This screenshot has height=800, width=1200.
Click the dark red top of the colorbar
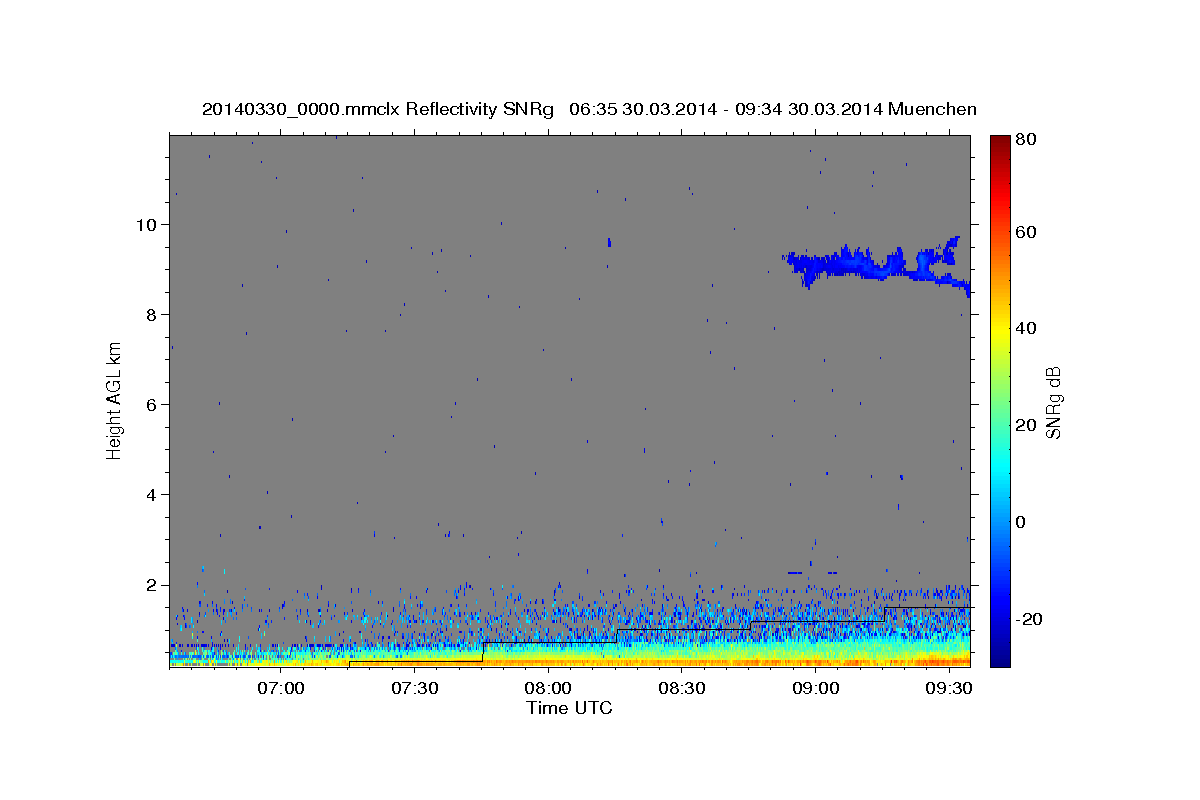pyautogui.click(x=999, y=145)
